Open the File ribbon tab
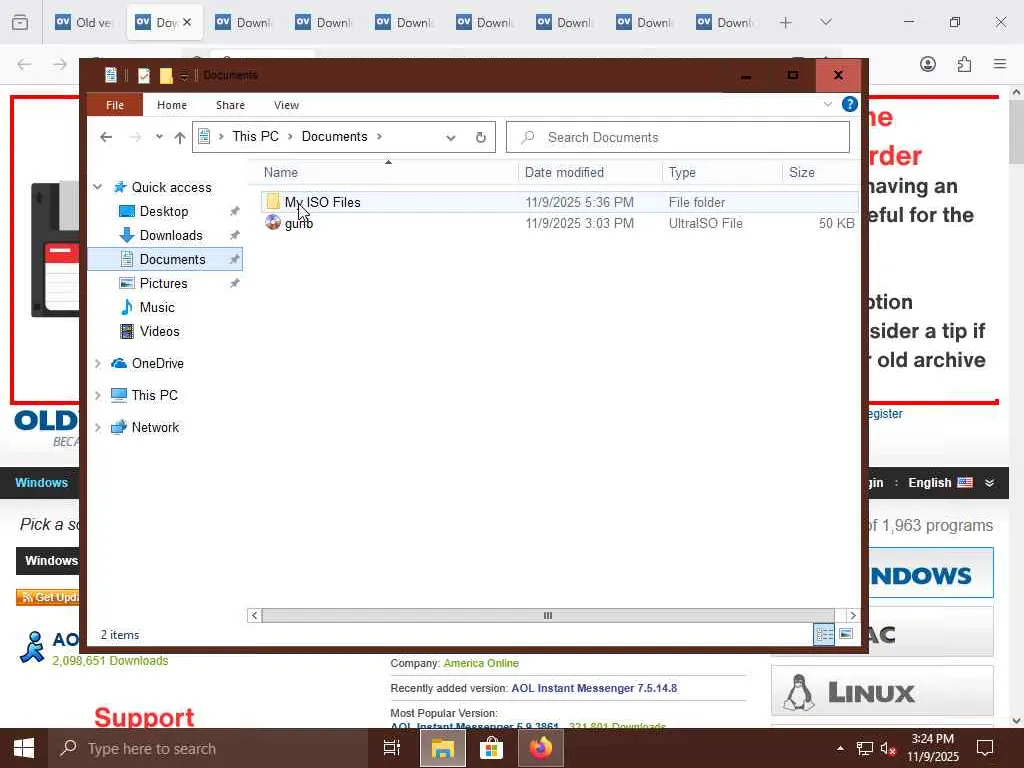Viewport: 1024px width, 768px height. [x=115, y=105]
